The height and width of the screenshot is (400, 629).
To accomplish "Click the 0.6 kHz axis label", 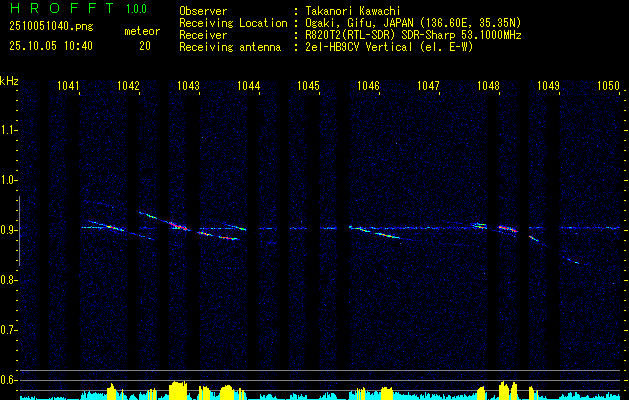I will (8, 380).
